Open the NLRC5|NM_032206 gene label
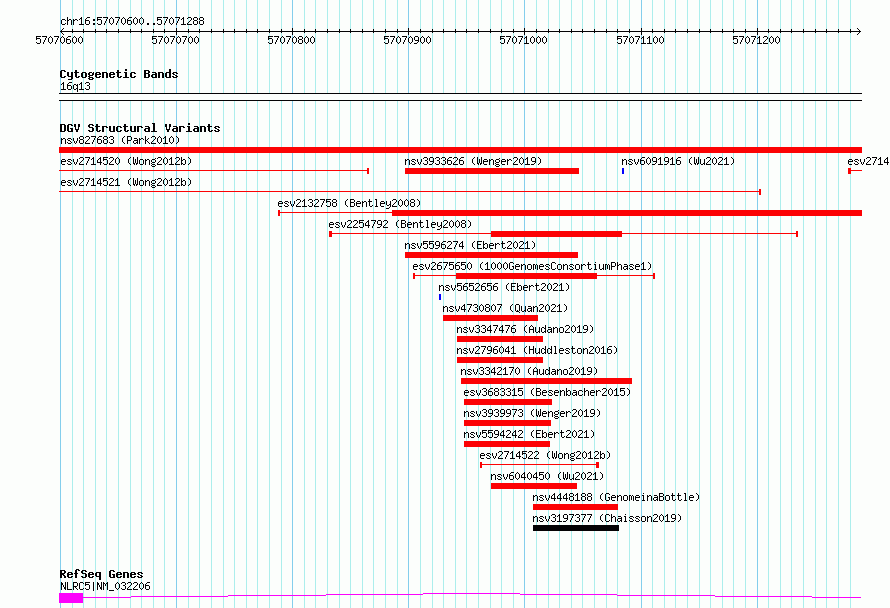The image size is (890, 608). (x=105, y=586)
